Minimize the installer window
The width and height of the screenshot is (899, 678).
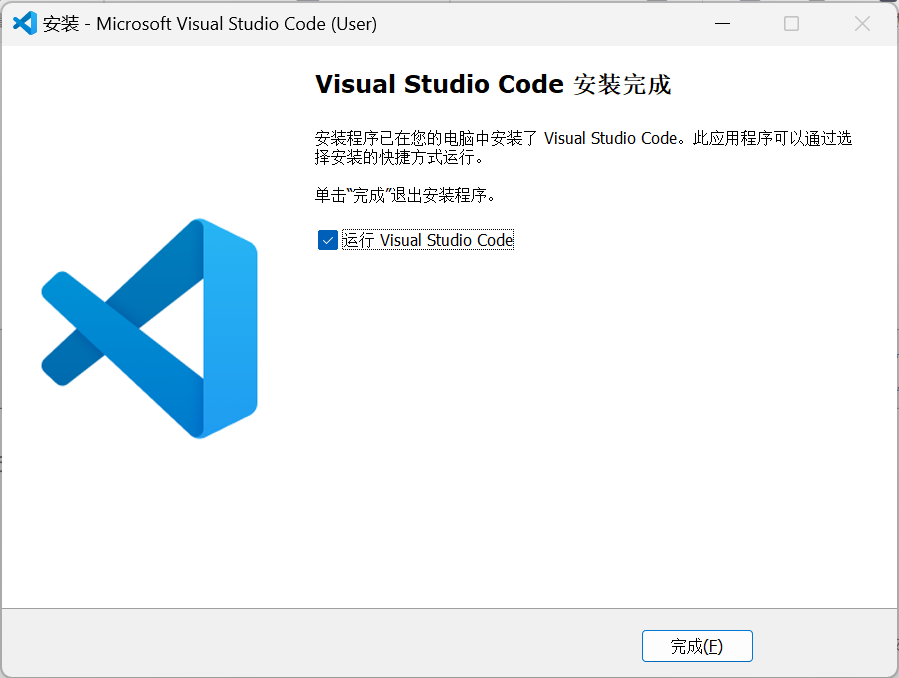point(722,23)
